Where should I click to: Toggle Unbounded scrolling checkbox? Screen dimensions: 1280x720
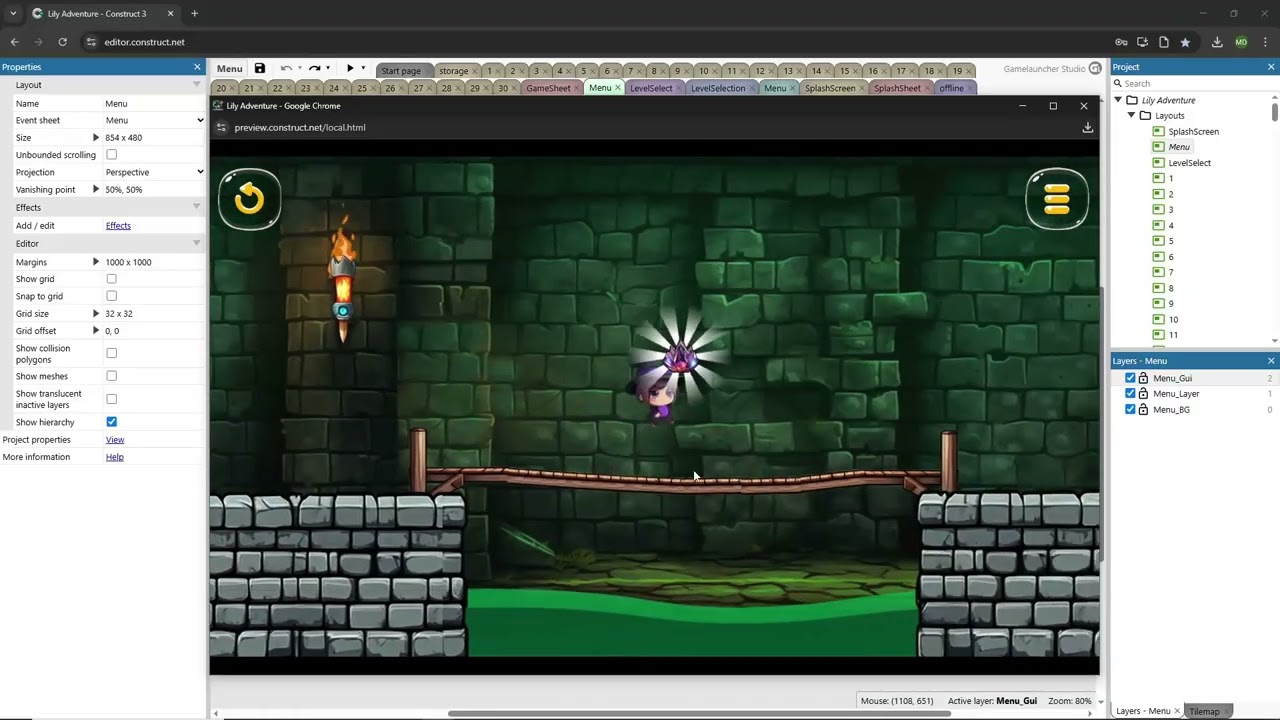(x=111, y=155)
